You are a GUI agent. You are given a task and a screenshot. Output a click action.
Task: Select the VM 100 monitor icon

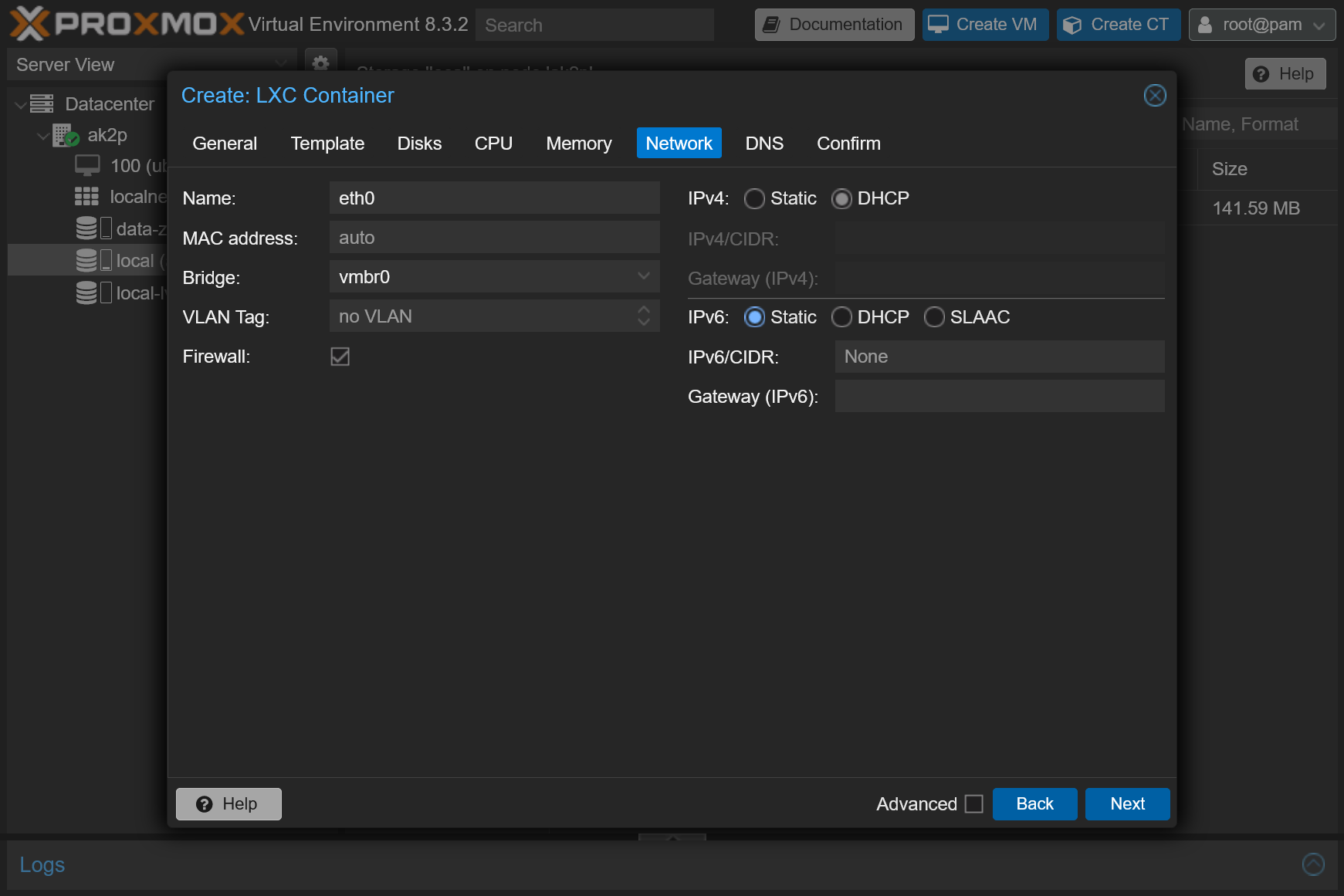click(87, 165)
